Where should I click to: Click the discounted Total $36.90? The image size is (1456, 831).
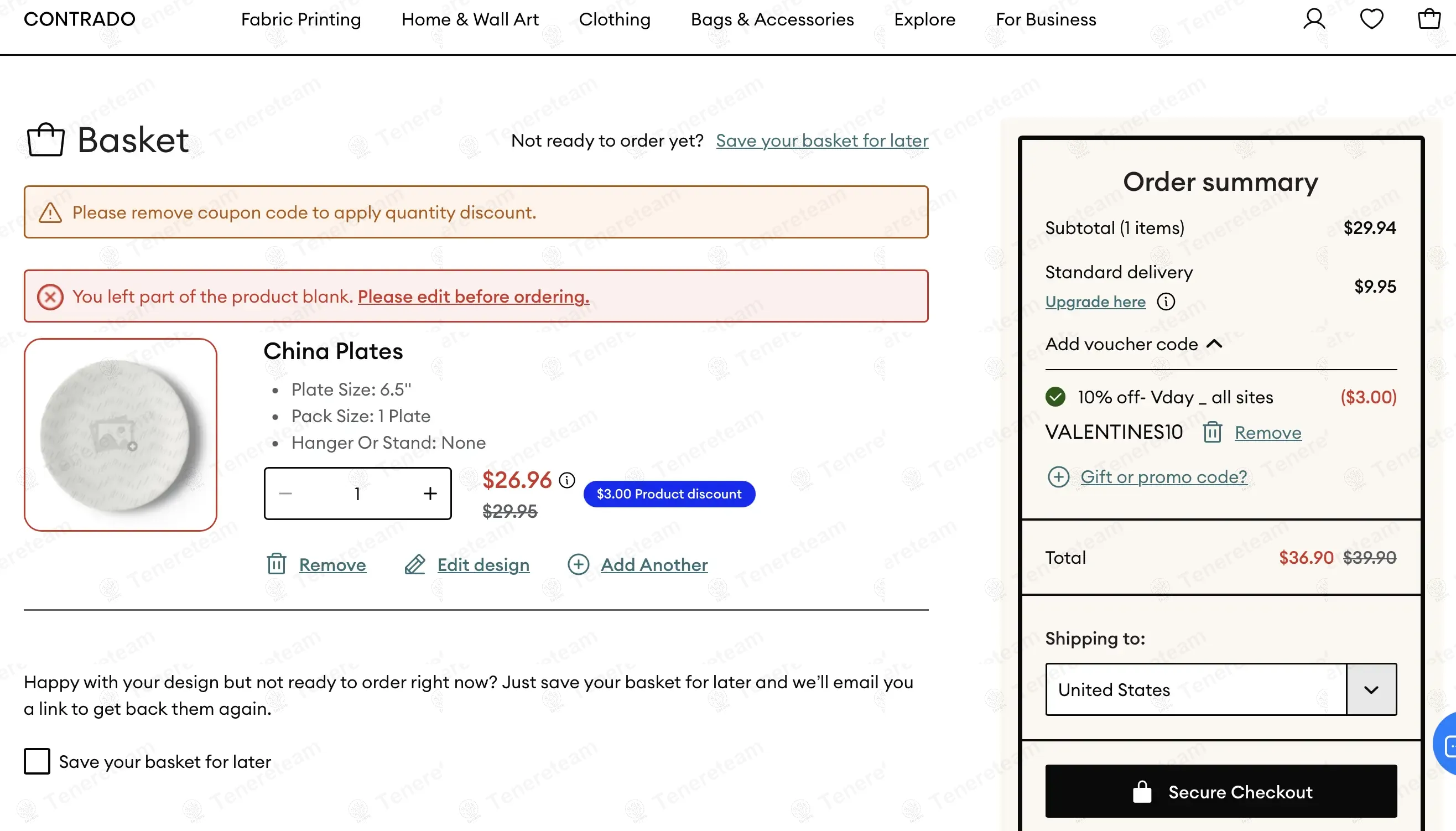coord(1306,558)
